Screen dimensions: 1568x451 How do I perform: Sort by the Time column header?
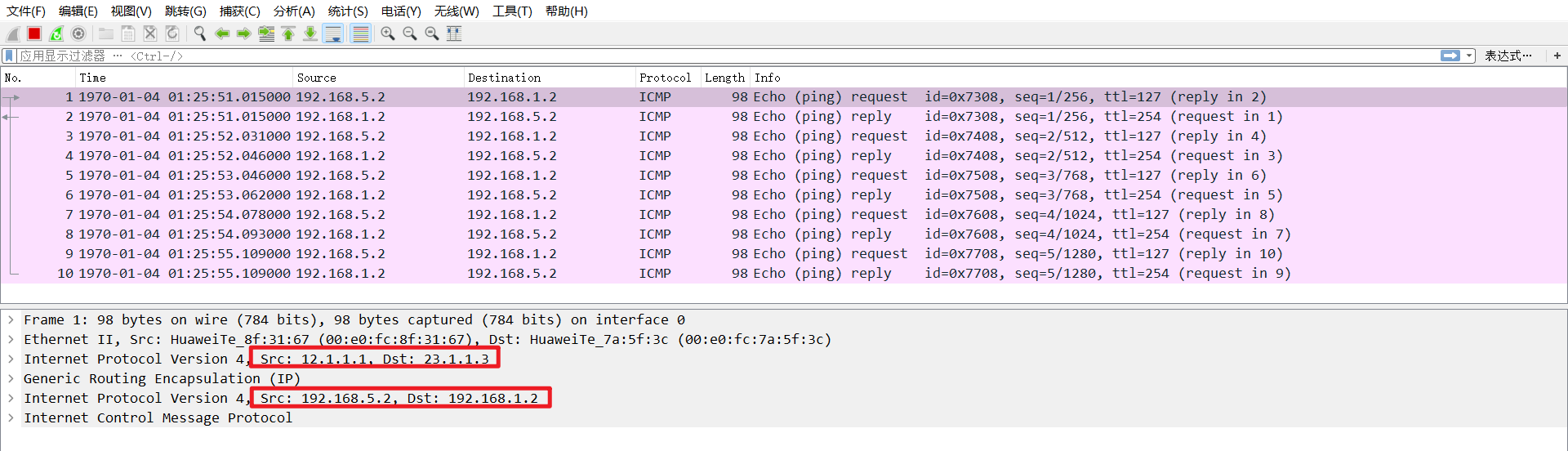(x=184, y=78)
